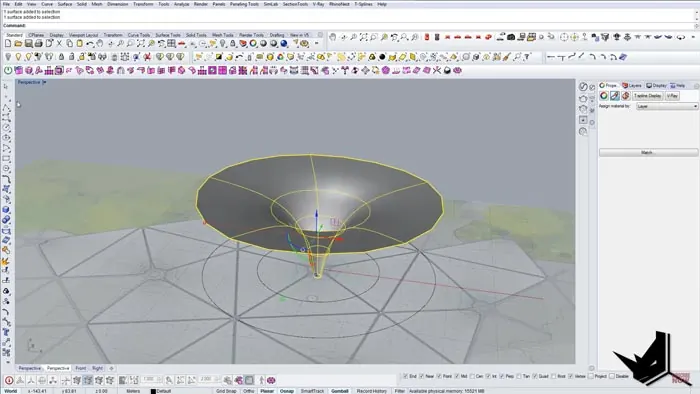This screenshot has width=700, height=394.
Task: Select the Box tool in left sidebar
Action: [6, 210]
